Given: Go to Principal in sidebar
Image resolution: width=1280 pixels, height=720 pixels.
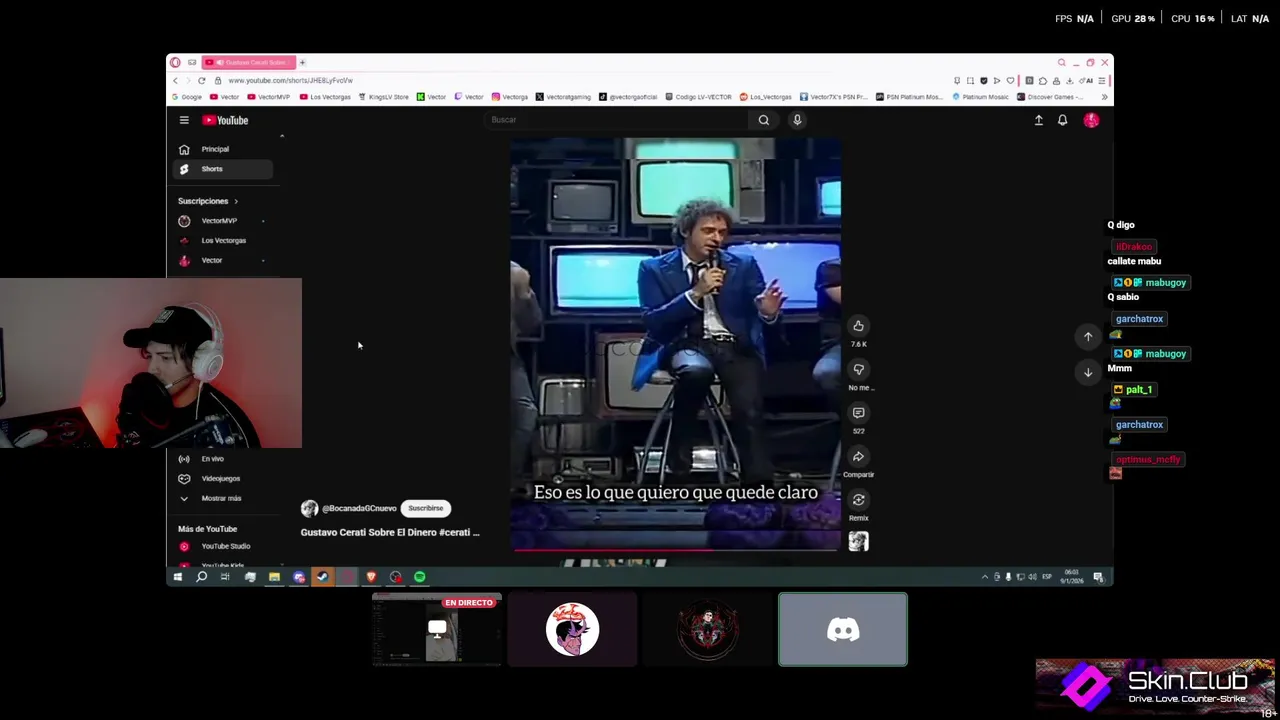Looking at the screenshot, I should (225, 149).
